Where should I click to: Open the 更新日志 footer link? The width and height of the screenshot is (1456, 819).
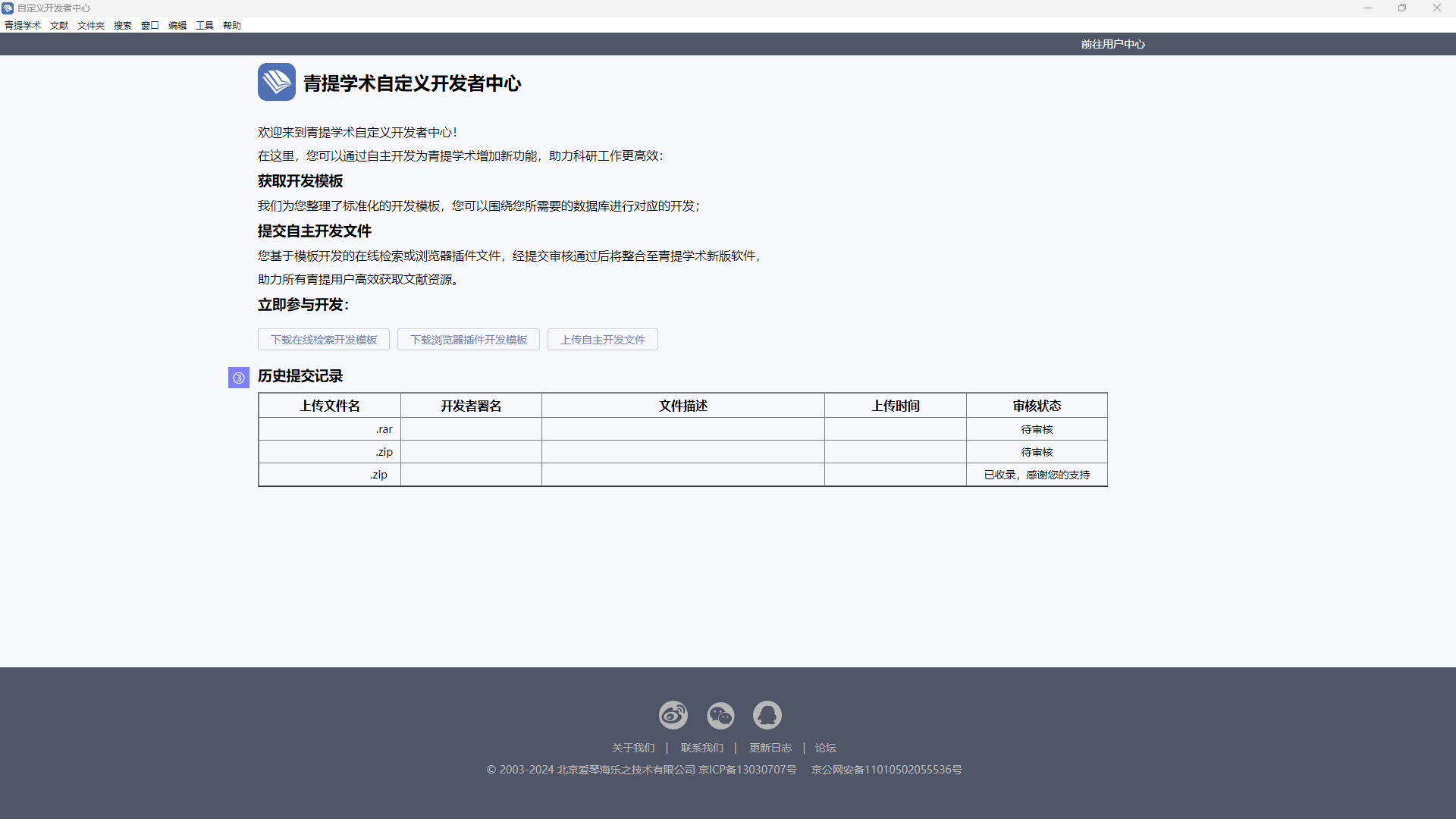click(x=770, y=748)
